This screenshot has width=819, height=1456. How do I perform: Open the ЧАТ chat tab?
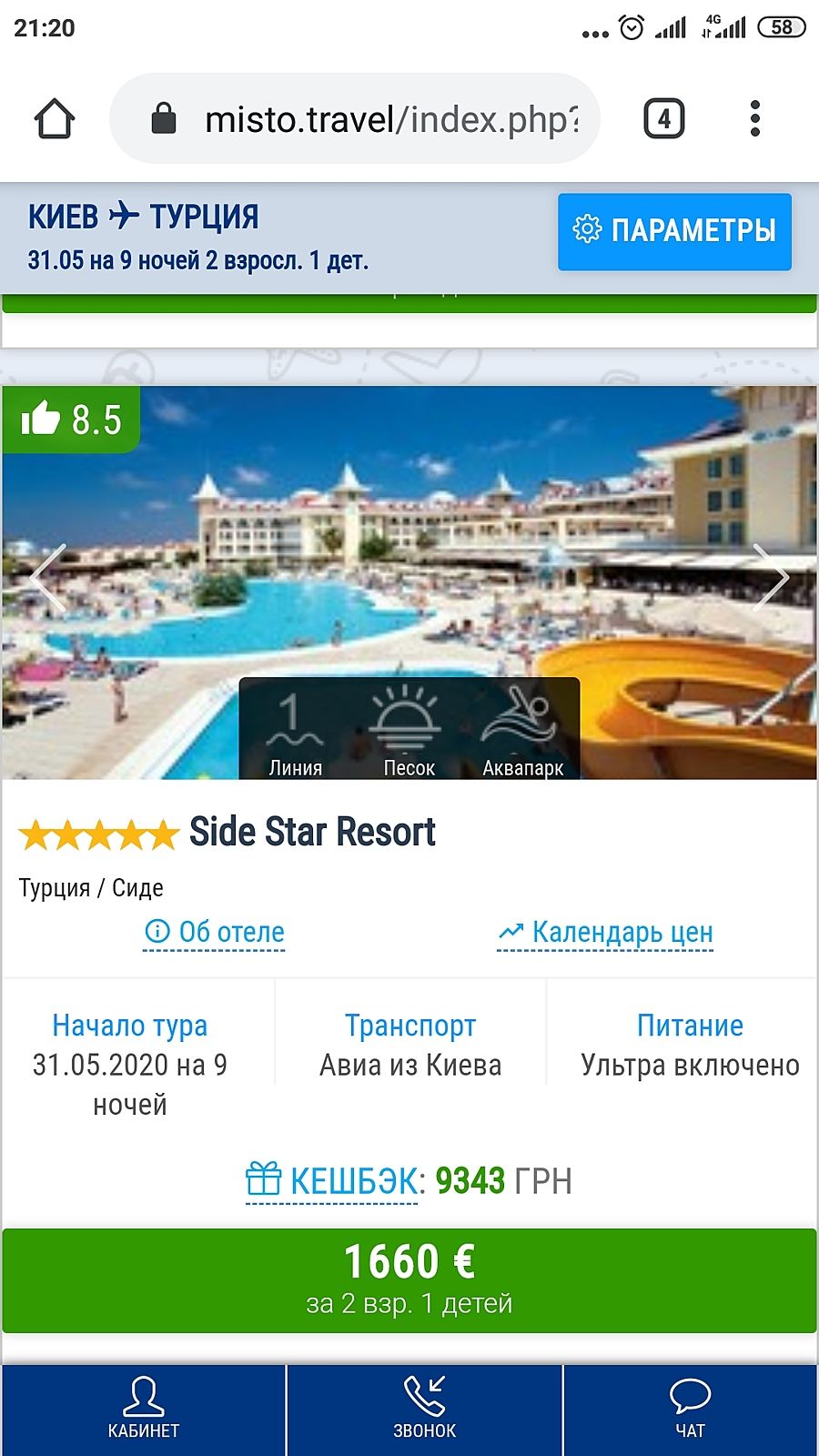coord(691,1409)
